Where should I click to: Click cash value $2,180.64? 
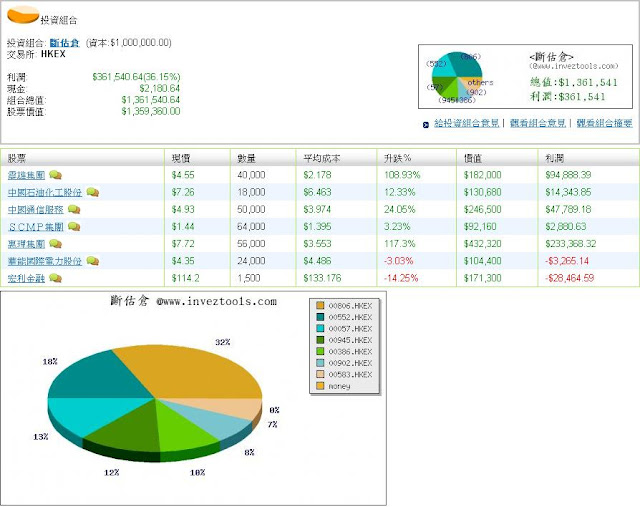click(x=160, y=89)
